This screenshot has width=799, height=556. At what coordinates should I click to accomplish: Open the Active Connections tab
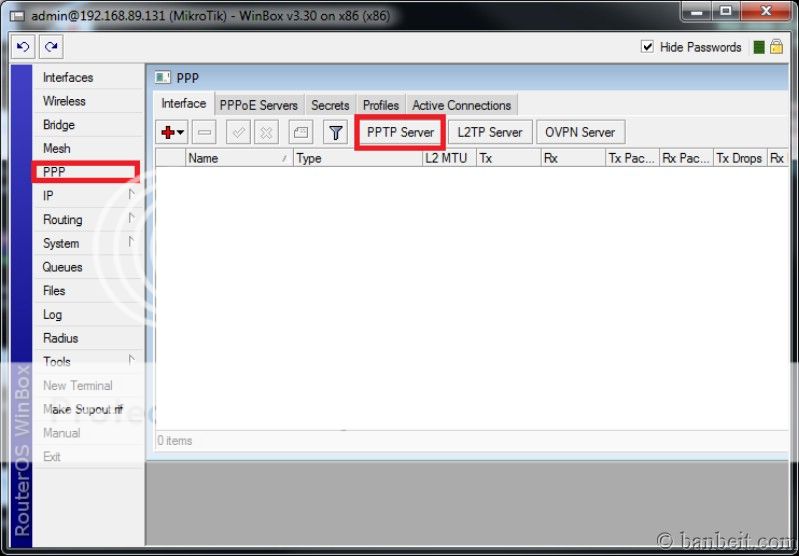[x=461, y=105]
